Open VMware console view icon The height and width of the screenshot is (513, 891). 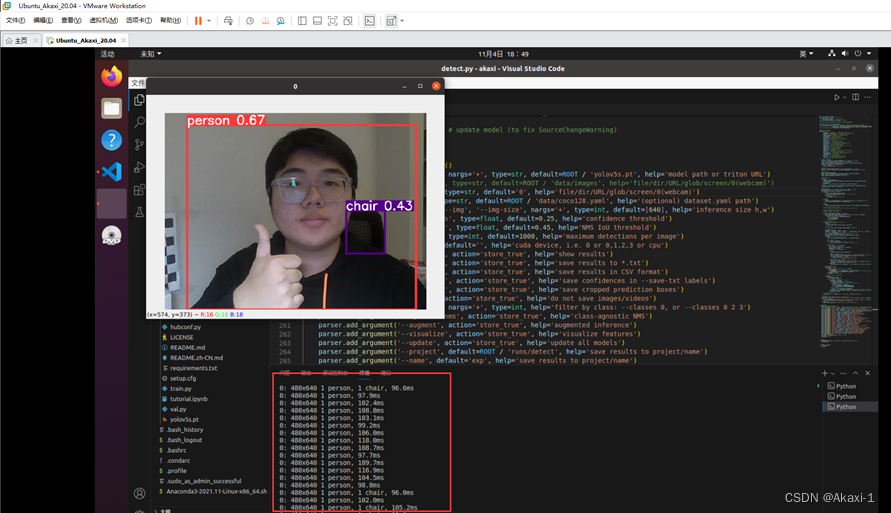click(x=370, y=21)
